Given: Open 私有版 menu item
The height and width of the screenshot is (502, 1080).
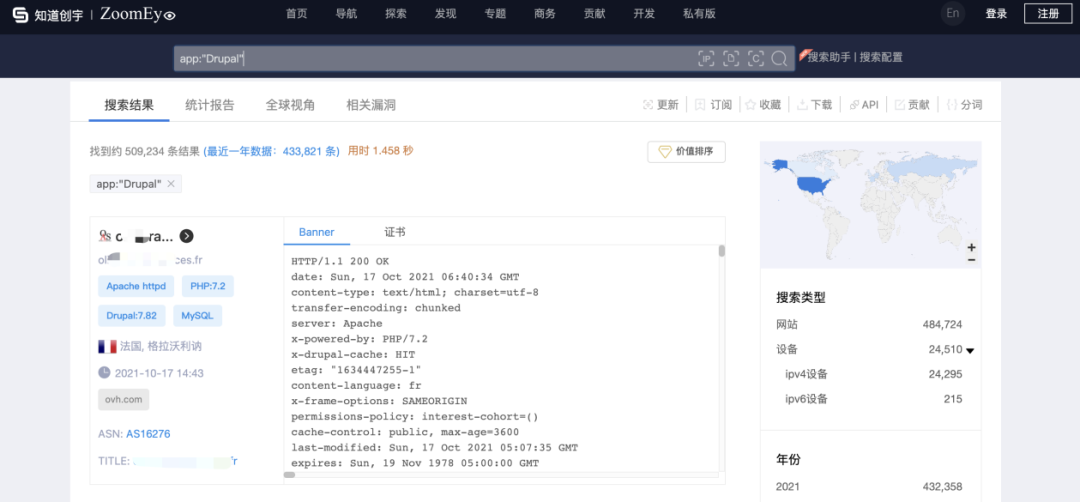Looking at the screenshot, I should tap(699, 14).
